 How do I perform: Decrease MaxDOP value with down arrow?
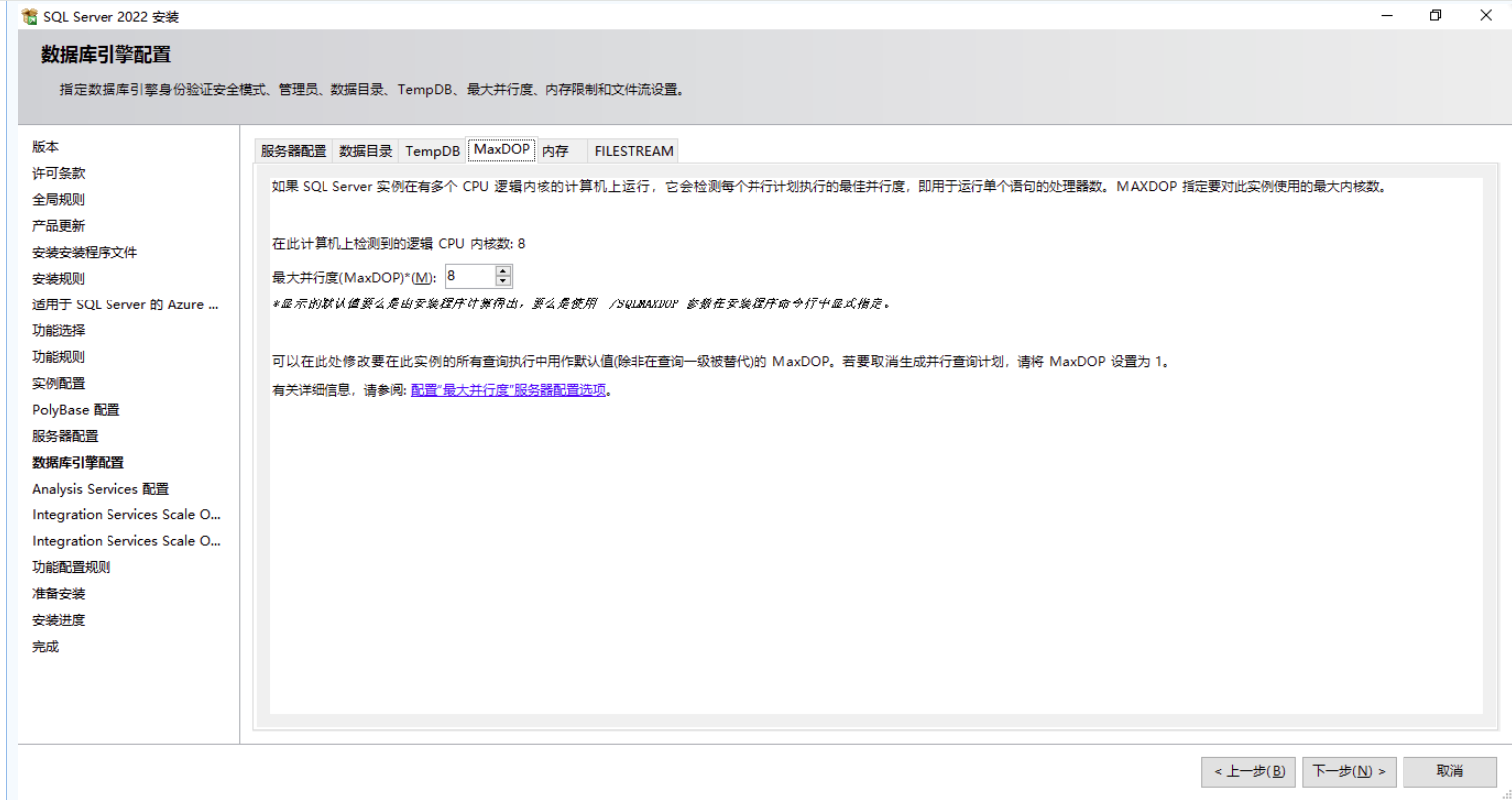tap(503, 282)
